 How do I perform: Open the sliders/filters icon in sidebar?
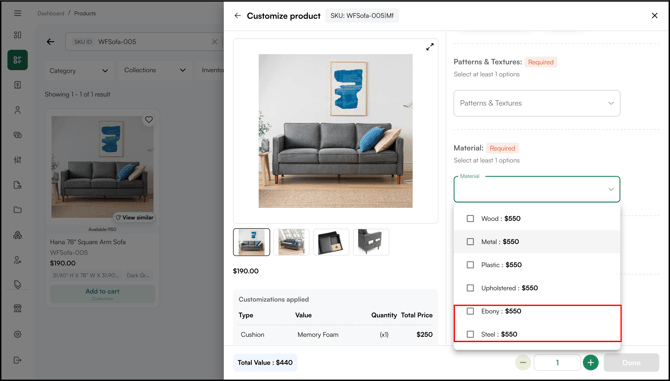click(x=18, y=160)
